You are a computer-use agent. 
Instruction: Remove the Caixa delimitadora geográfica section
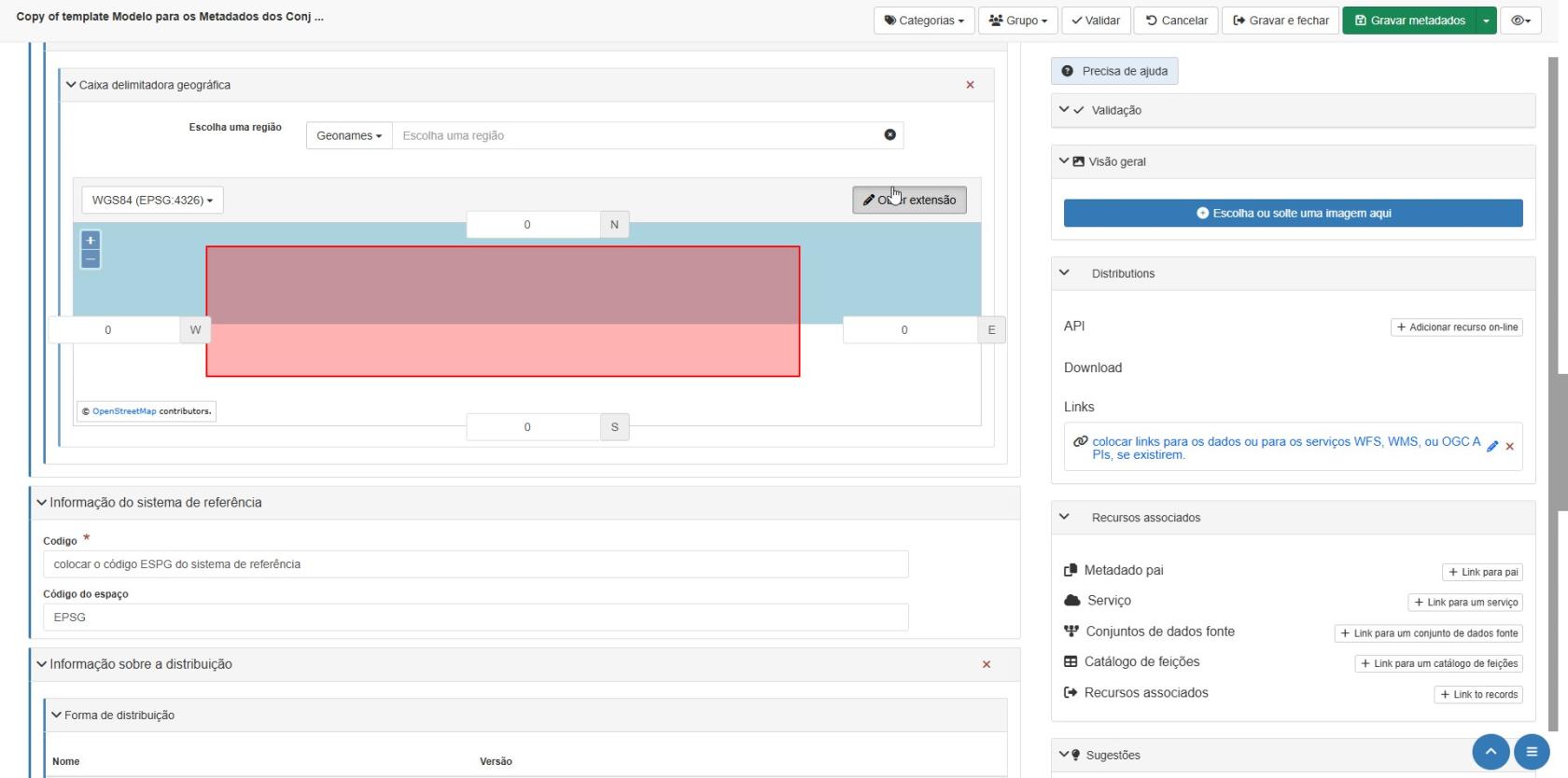(970, 85)
